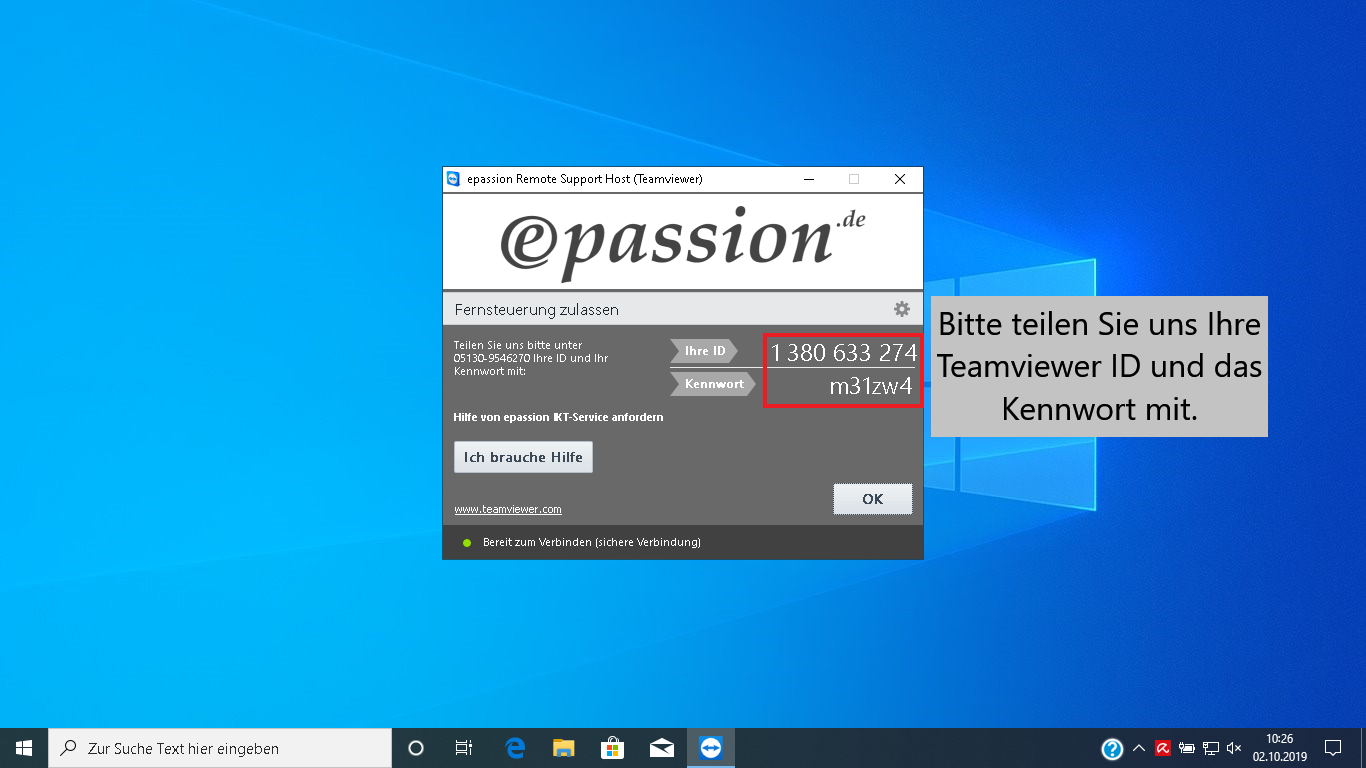Open the Mail app on taskbar
Viewport: 1366px width, 768px height.
coord(661,748)
